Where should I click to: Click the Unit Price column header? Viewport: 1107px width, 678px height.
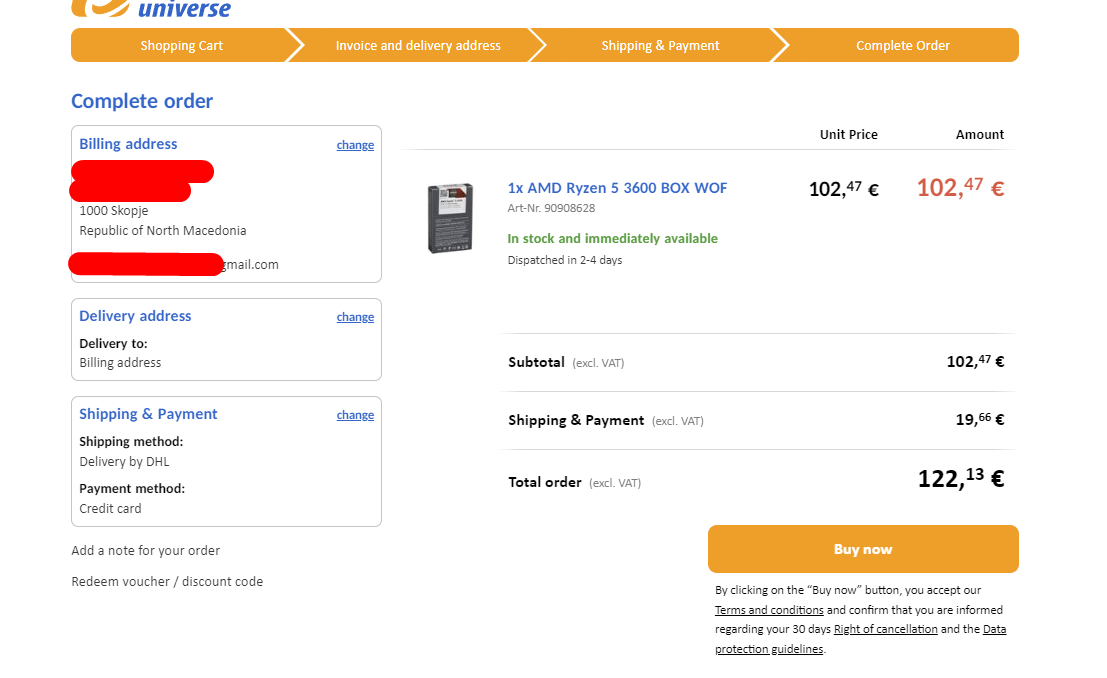coord(849,134)
